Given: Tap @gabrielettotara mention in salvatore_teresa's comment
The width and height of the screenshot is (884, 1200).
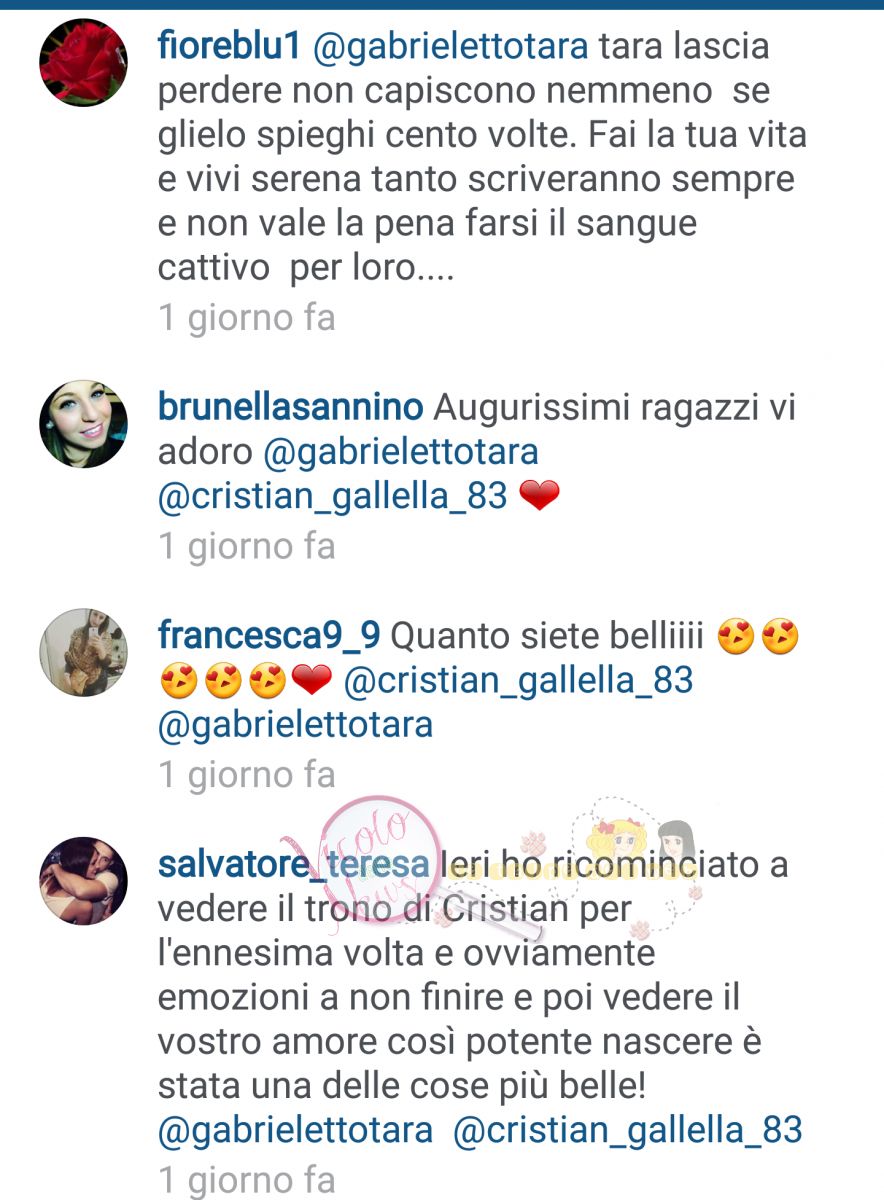Looking at the screenshot, I should (295, 1132).
